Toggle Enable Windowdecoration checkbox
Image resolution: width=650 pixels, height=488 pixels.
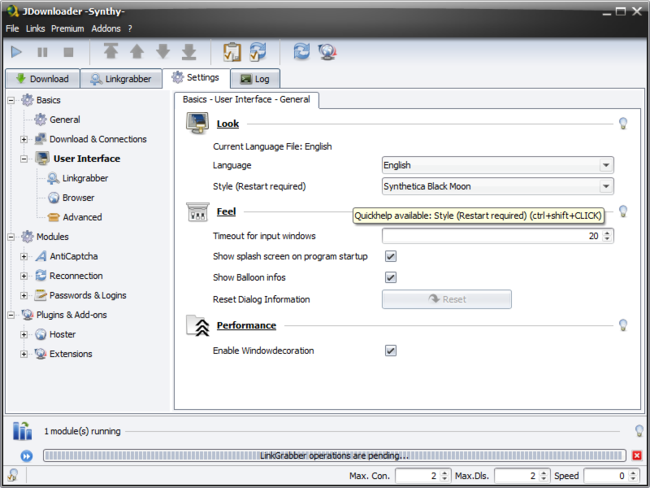(390, 350)
